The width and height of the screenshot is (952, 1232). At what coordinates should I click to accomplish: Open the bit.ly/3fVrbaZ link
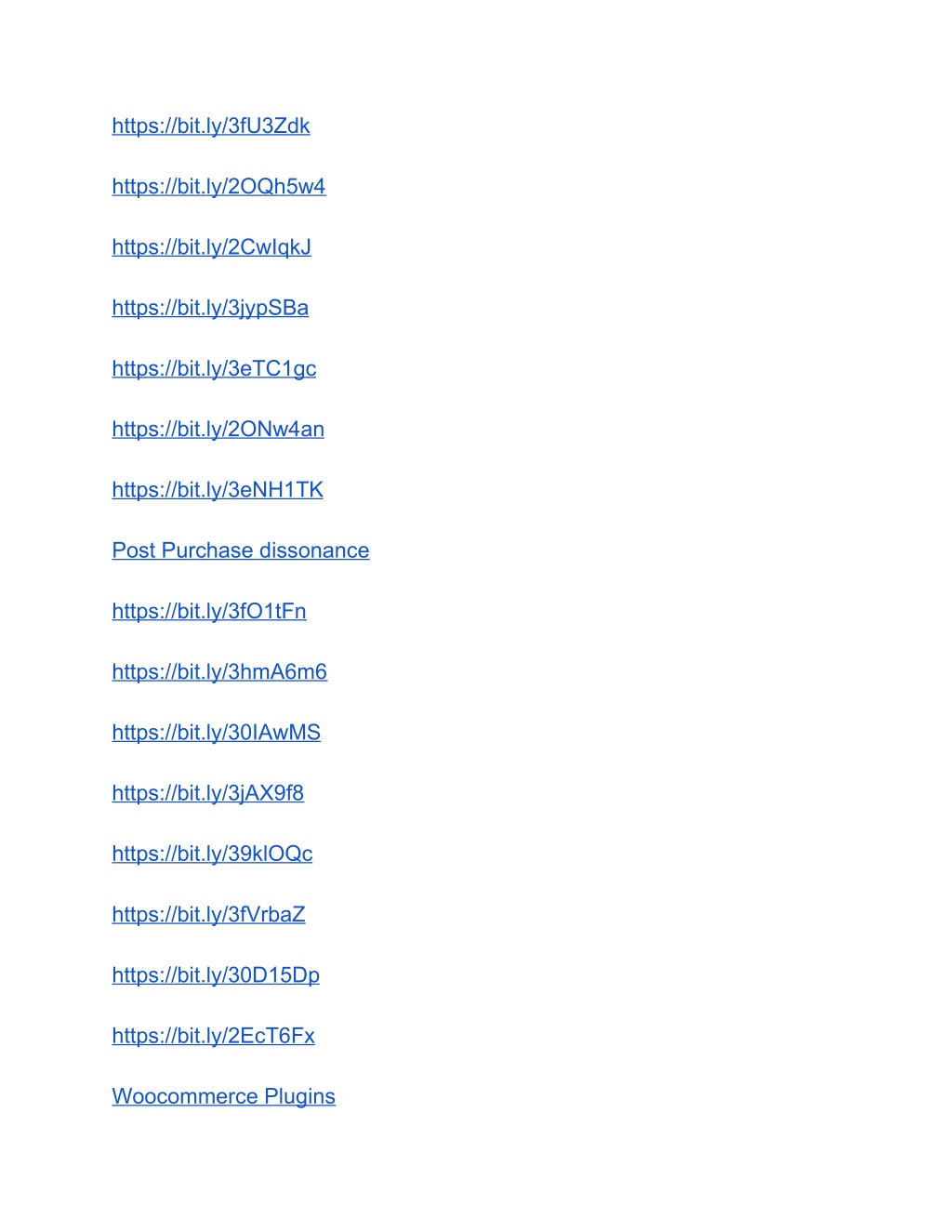pos(209,915)
